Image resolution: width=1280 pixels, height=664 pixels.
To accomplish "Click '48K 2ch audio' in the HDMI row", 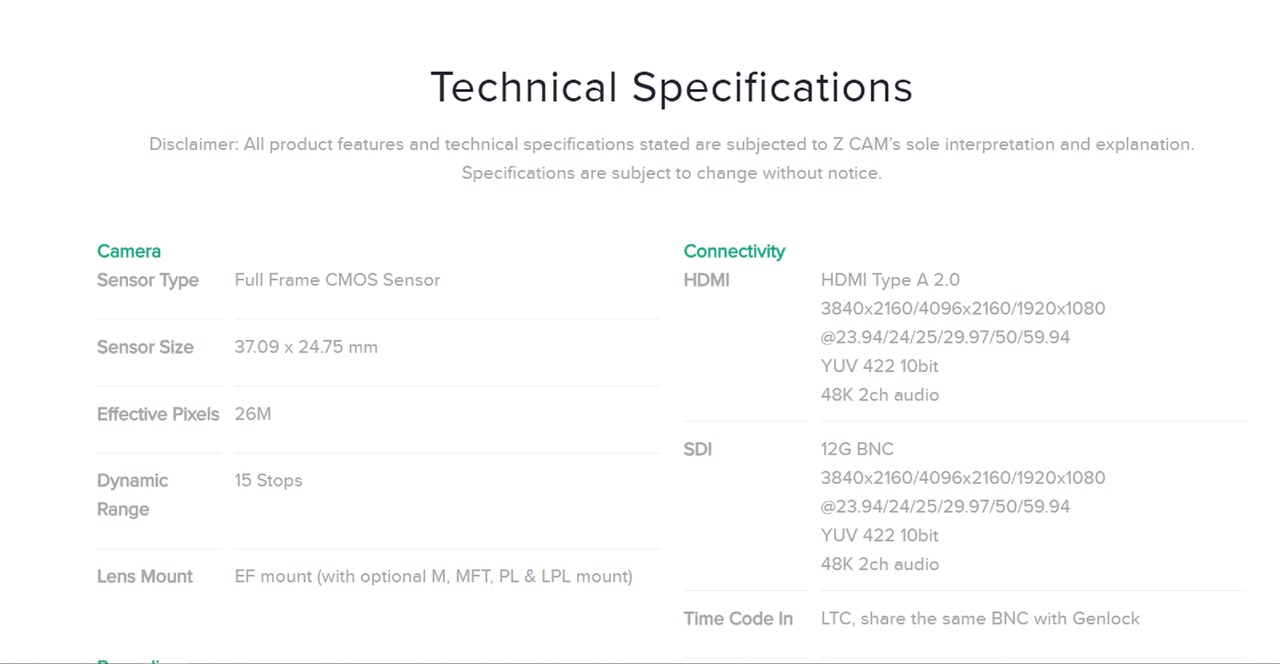I will coord(880,395).
